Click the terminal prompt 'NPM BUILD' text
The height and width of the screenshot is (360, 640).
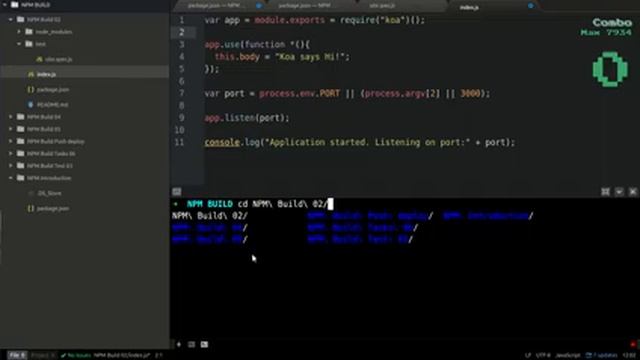tap(210, 204)
